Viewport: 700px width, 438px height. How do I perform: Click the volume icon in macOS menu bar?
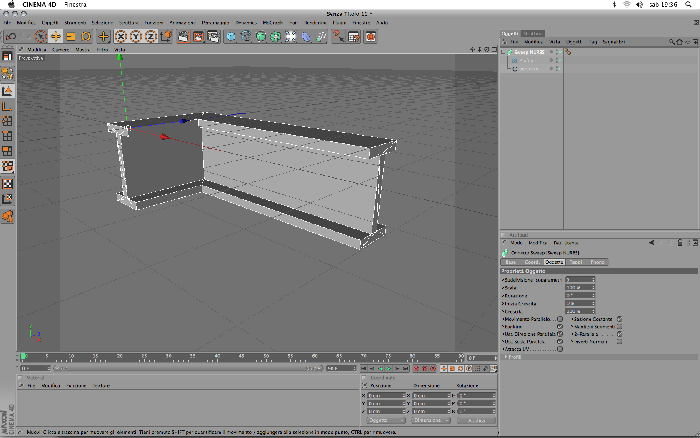[640, 4]
